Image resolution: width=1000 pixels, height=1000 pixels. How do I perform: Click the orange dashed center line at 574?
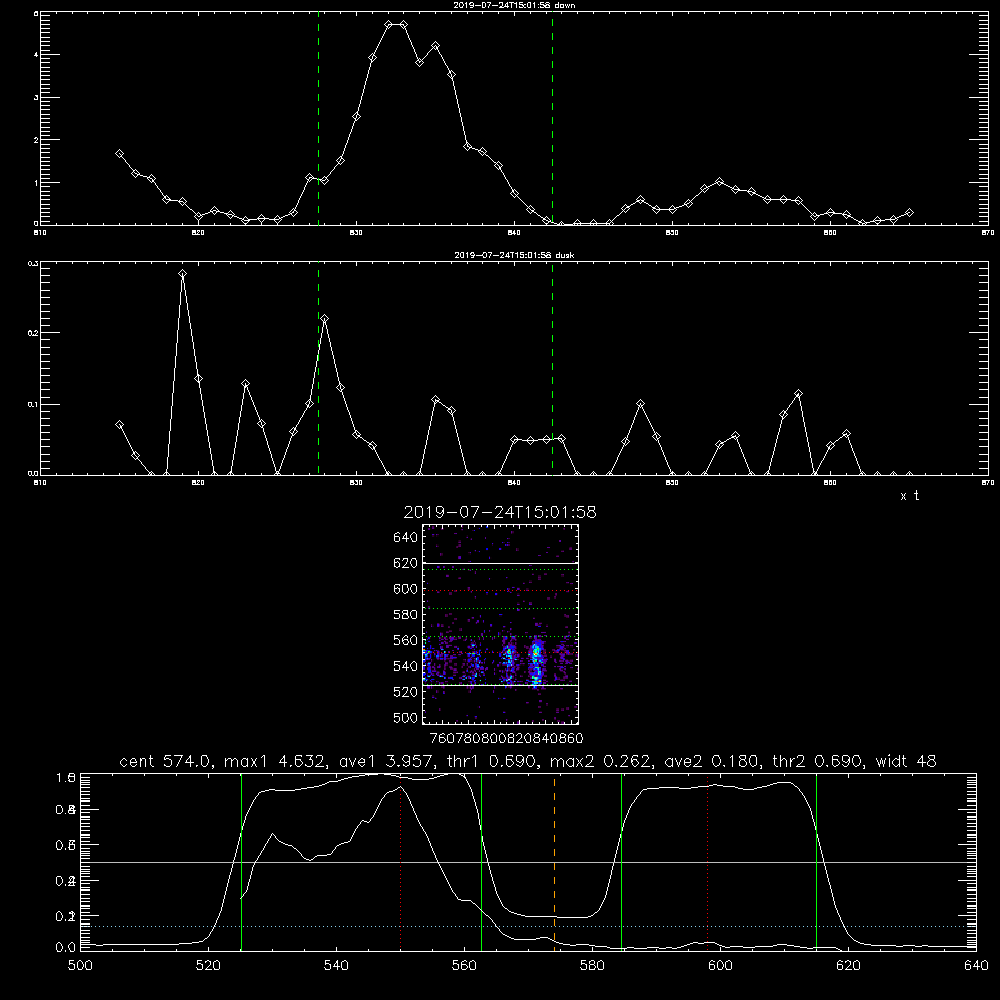click(554, 861)
